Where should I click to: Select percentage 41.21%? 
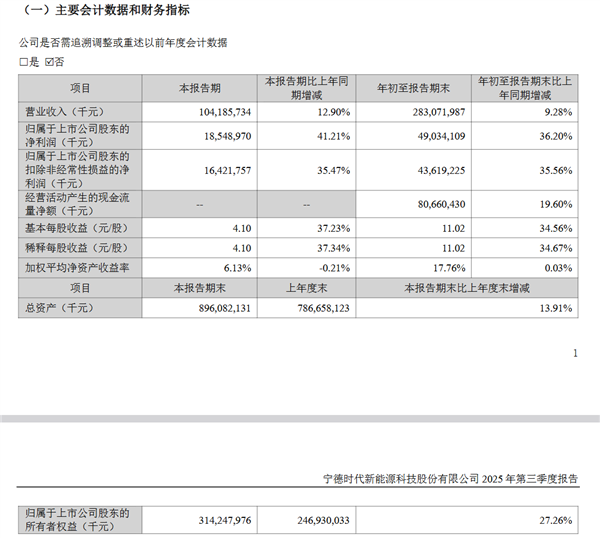pyautogui.click(x=333, y=136)
